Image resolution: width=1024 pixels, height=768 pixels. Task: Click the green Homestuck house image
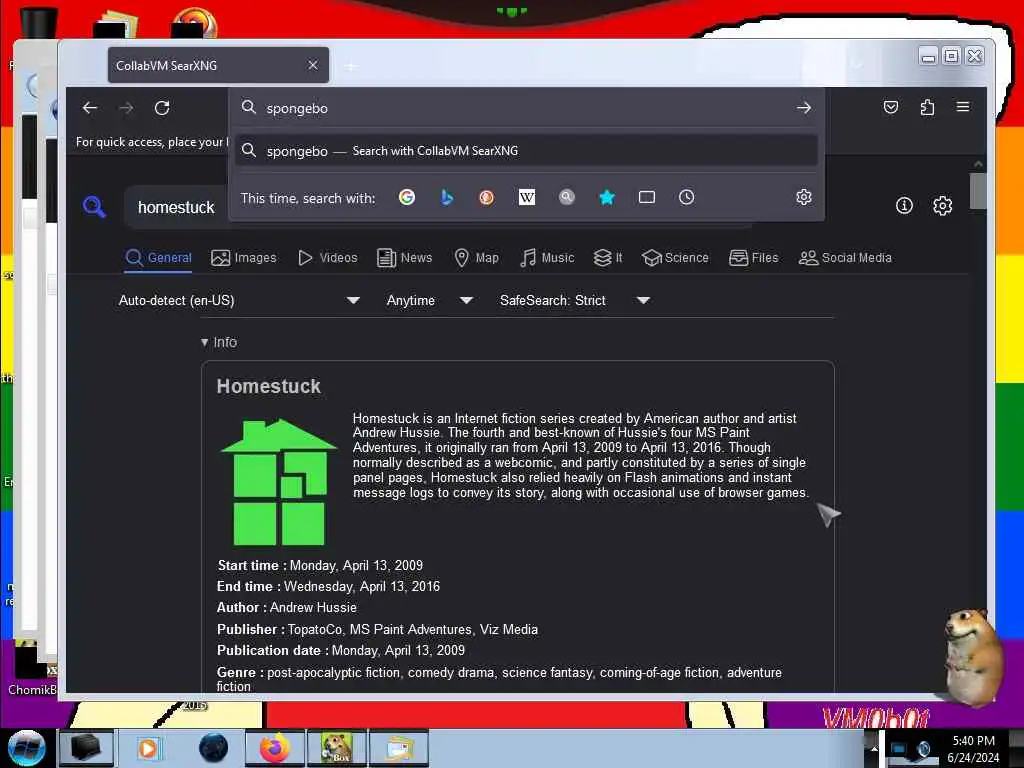point(280,482)
